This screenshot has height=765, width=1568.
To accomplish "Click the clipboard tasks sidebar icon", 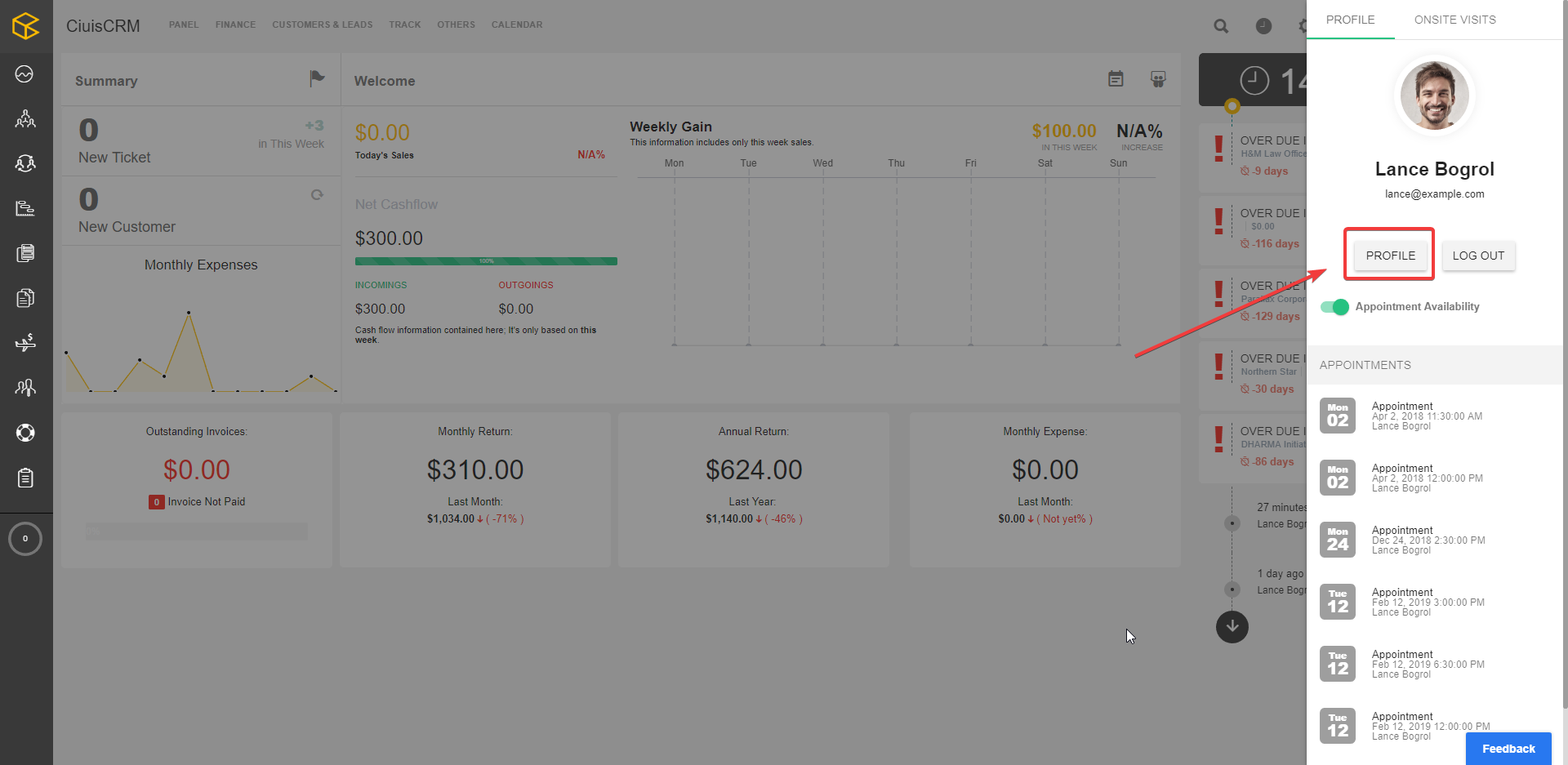I will pyautogui.click(x=25, y=478).
